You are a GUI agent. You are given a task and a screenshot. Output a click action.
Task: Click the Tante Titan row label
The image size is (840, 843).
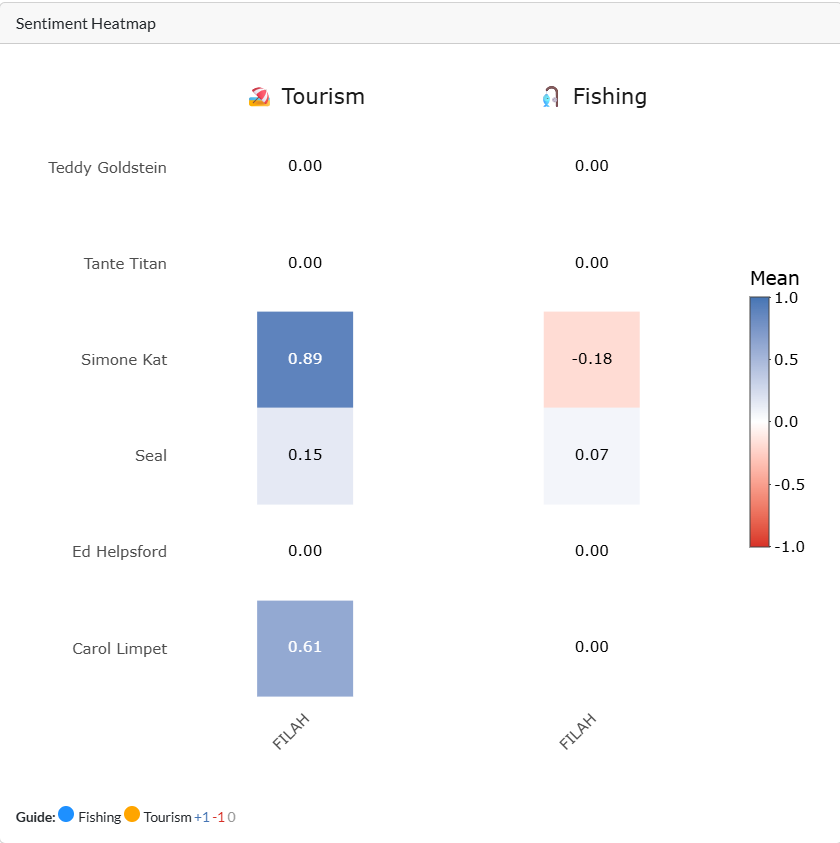[125, 264]
